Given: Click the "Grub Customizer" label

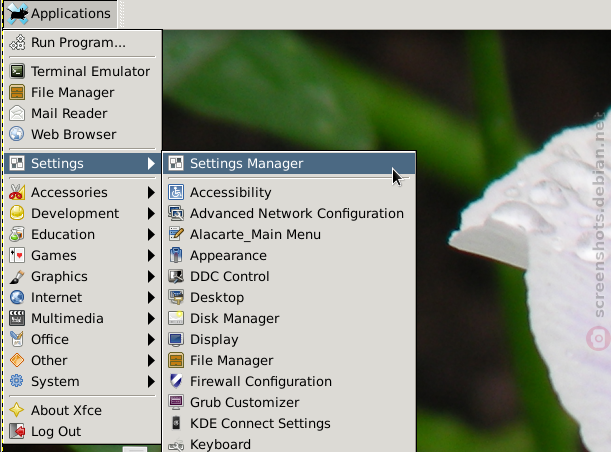Looking at the screenshot, I should point(245,403).
